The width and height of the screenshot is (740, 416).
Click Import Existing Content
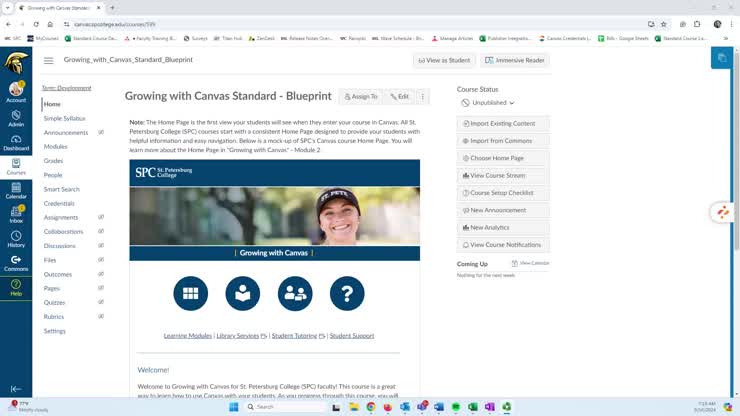[503, 124]
